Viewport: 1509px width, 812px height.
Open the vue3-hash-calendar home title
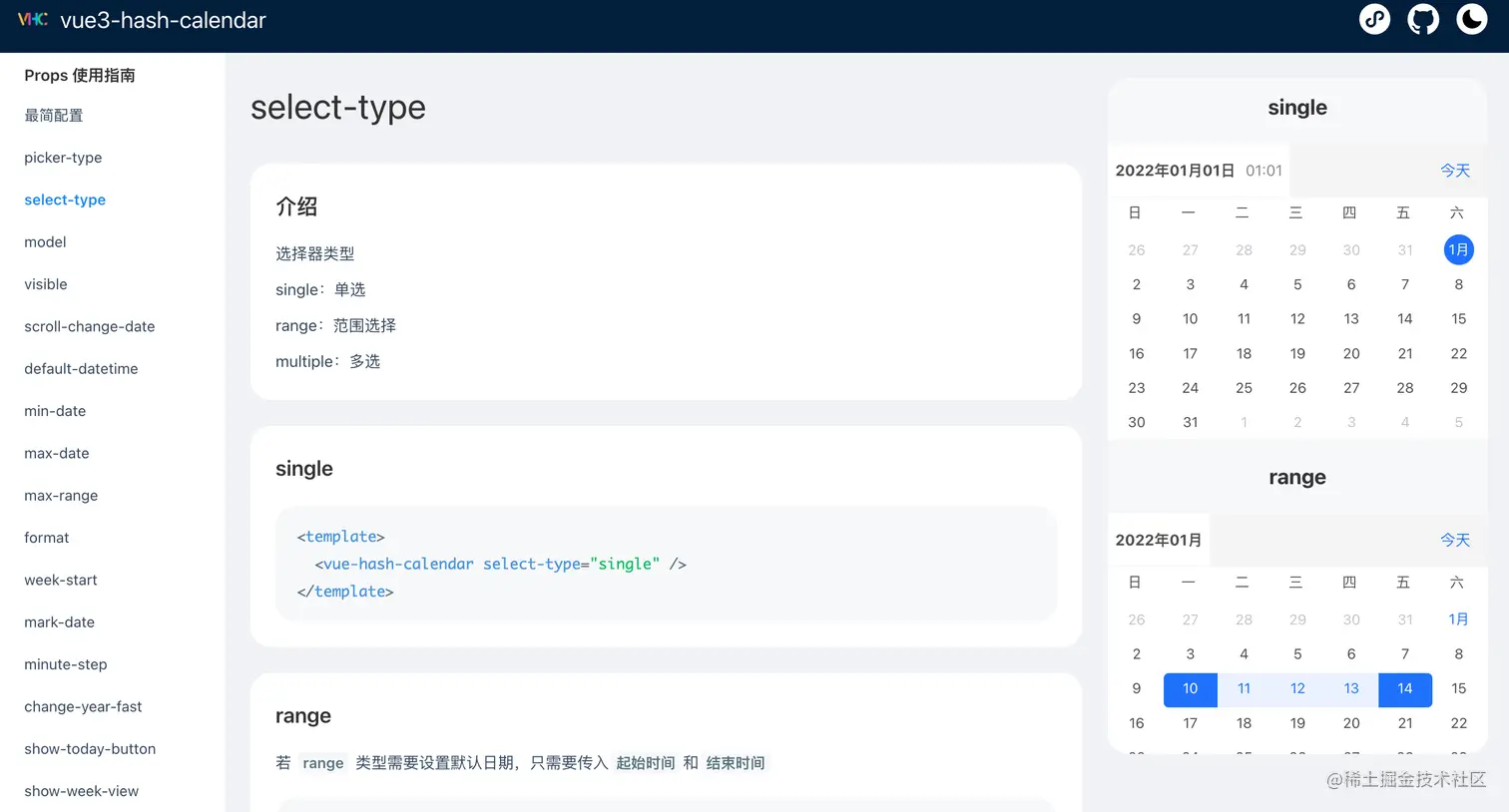coord(163,20)
